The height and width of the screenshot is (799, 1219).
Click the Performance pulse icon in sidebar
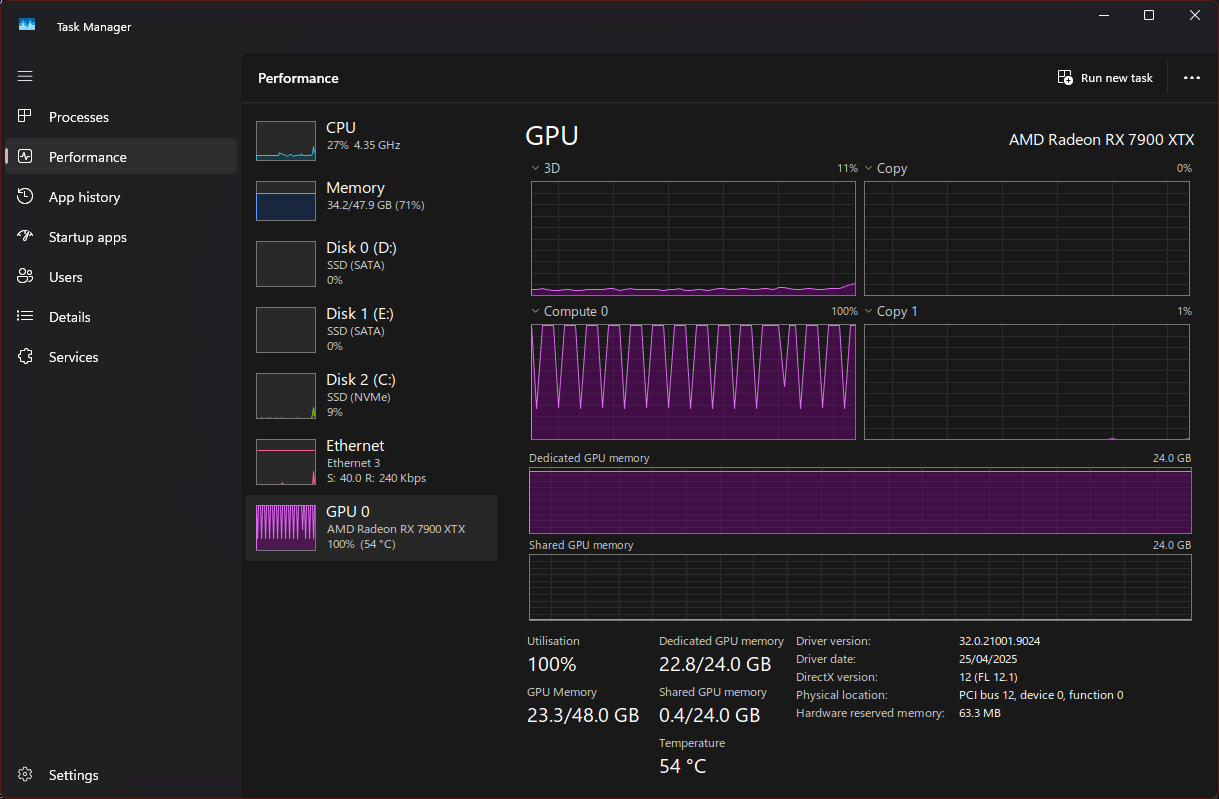[x=25, y=157]
